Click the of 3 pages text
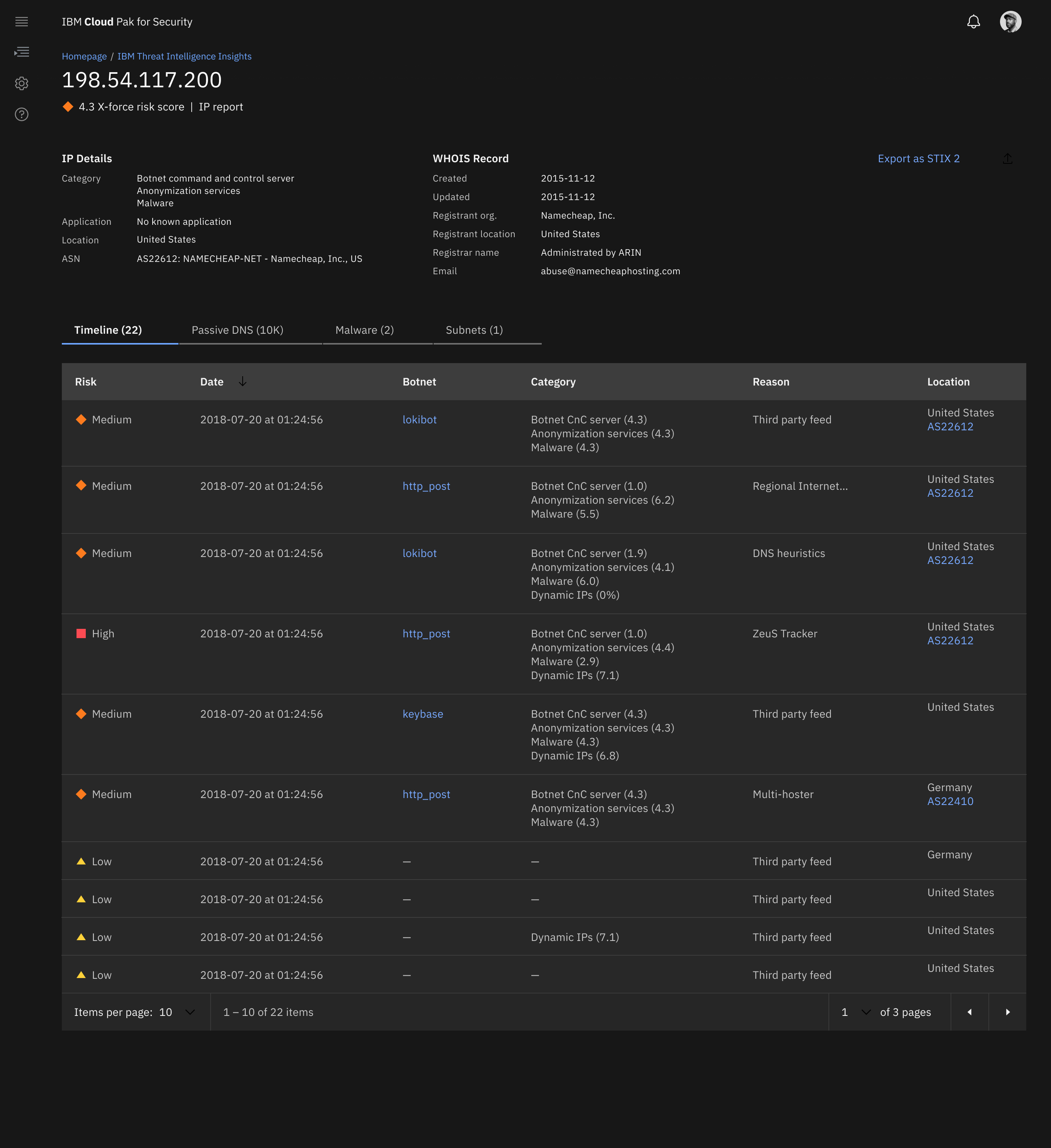This screenshot has width=1051, height=1148. click(905, 1012)
